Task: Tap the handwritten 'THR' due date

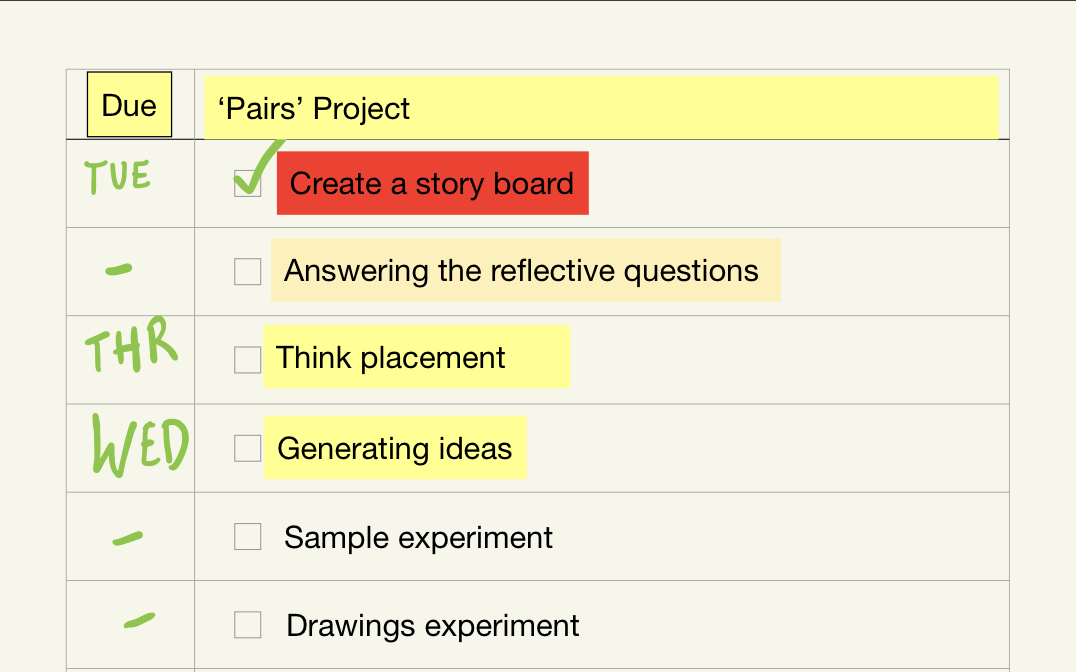Action: point(130,346)
